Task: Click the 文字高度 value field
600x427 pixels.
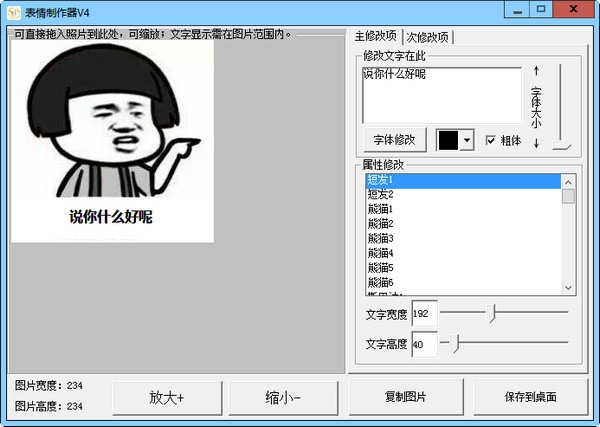Action: coord(424,344)
